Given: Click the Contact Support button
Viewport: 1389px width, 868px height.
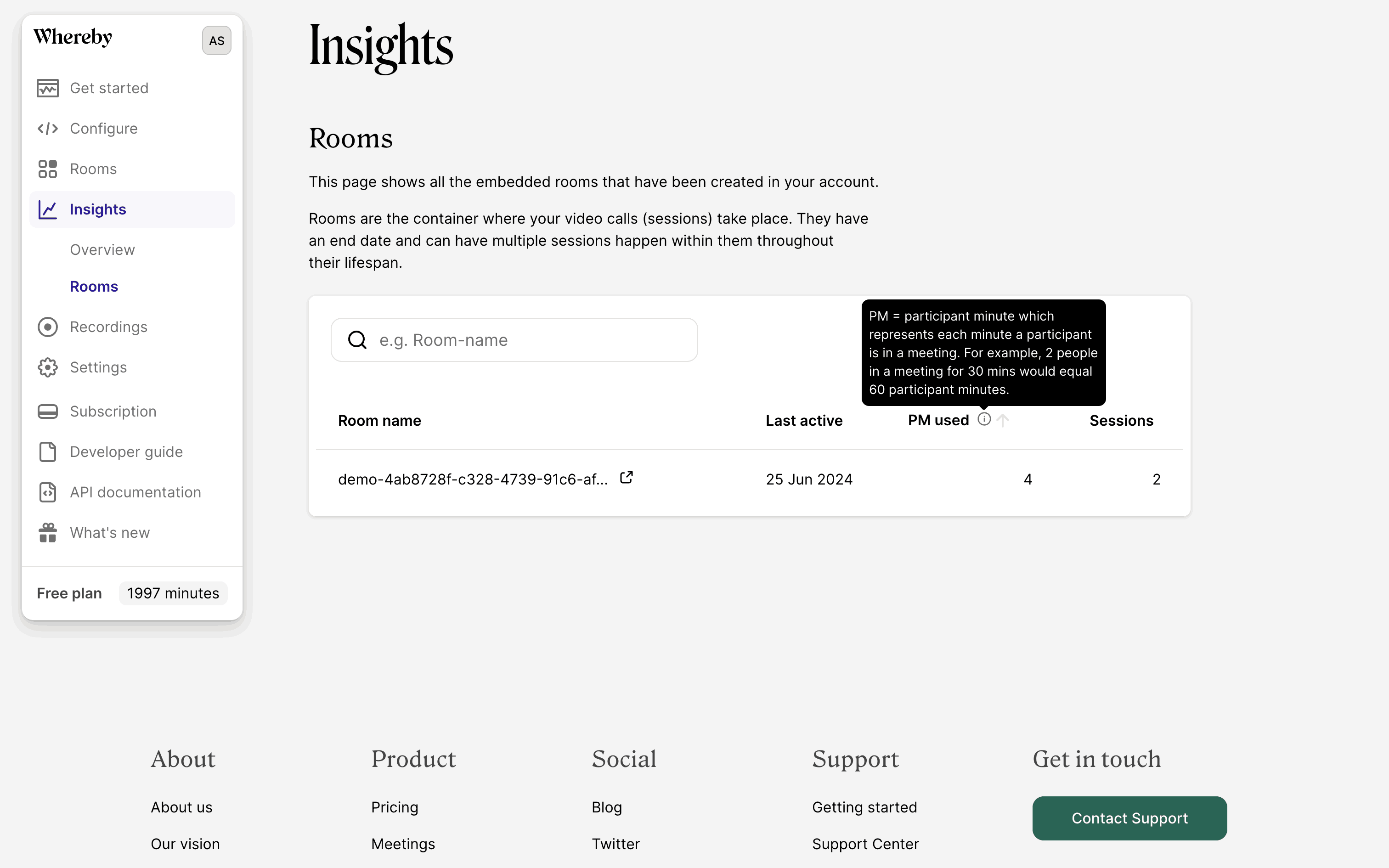Looking at the screenshot, I should click(1129, 818).
